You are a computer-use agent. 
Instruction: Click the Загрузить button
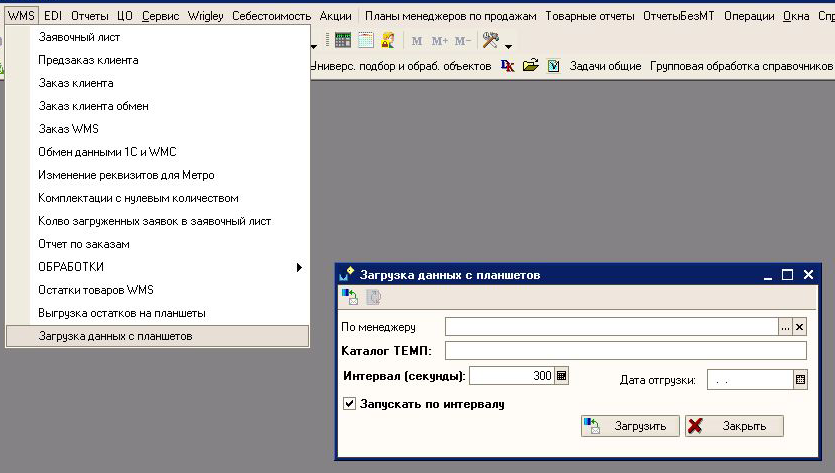pos(630,426)
